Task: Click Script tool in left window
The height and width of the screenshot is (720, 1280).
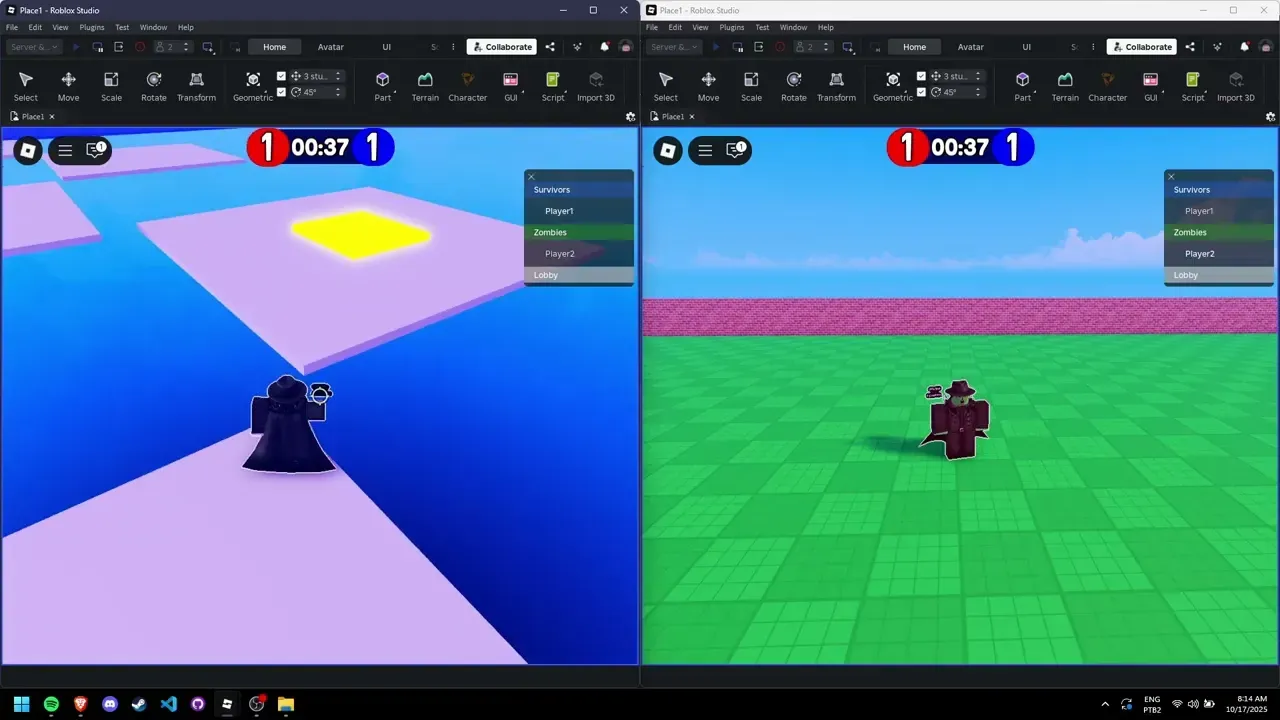Action: 553,86
